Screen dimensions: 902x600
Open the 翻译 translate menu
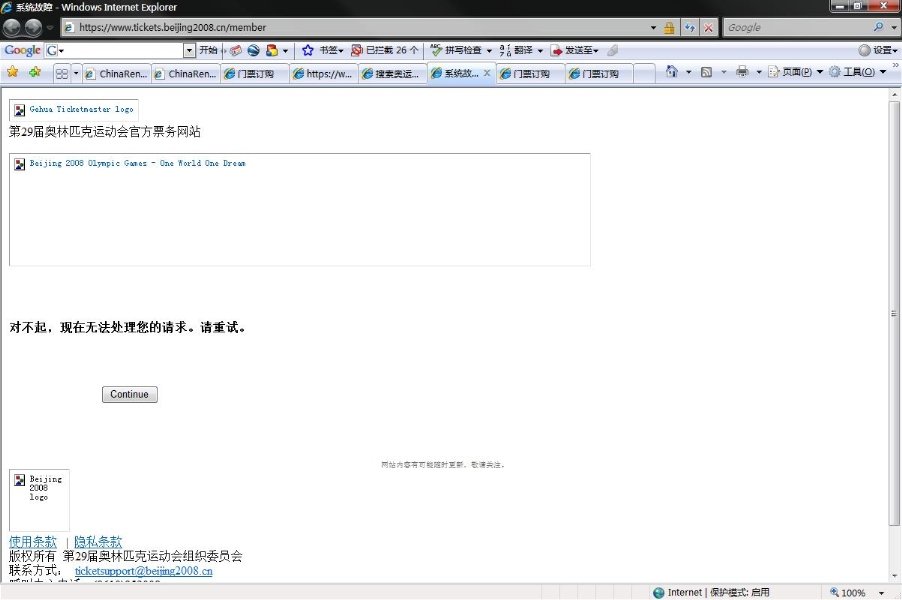click(x=521, y=50)
